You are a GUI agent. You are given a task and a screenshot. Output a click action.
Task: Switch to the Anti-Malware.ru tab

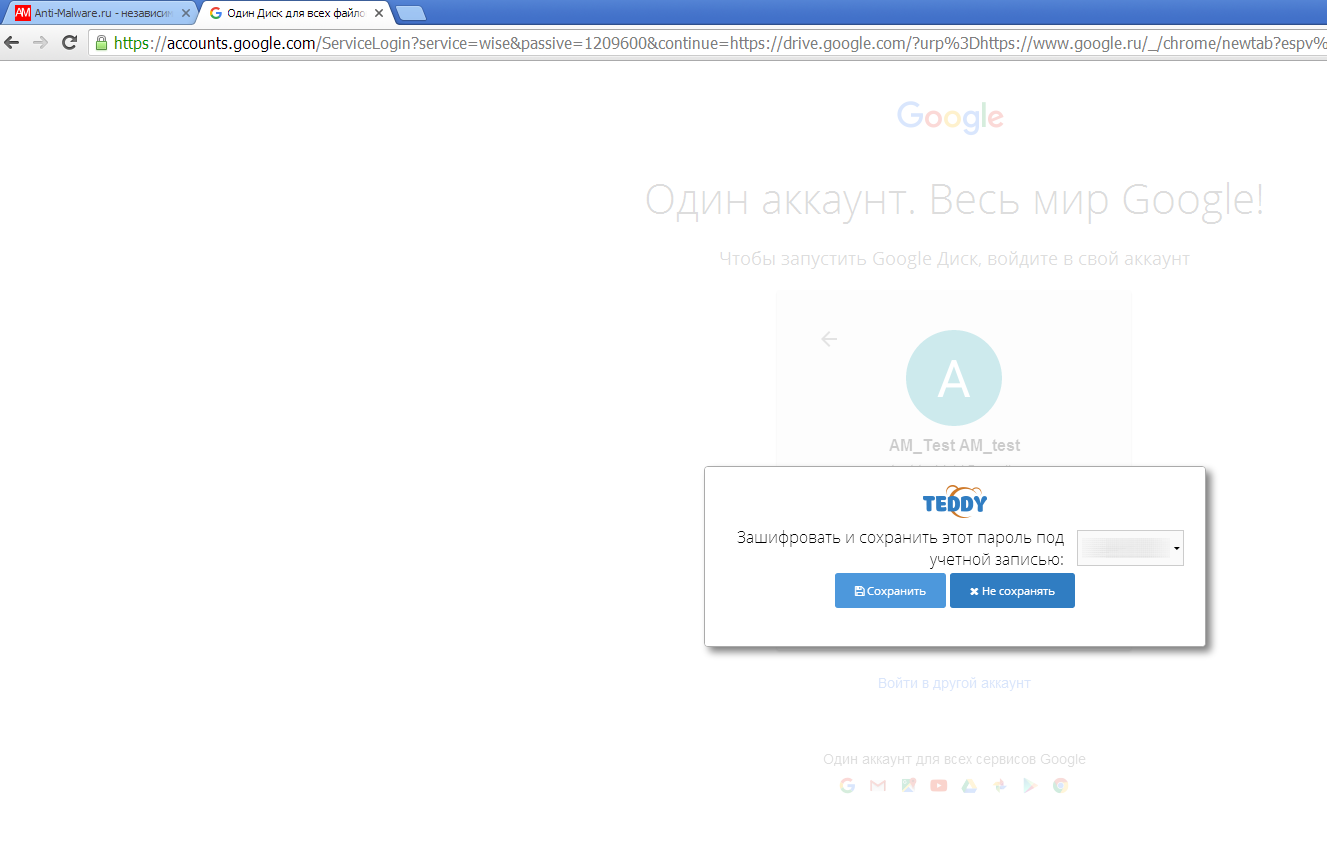pos(100,13)
